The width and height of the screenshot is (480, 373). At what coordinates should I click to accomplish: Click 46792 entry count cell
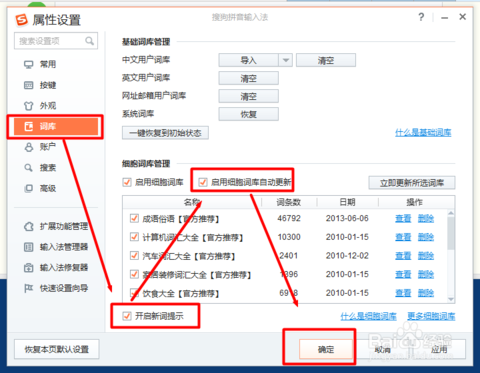tap(289, 219)
